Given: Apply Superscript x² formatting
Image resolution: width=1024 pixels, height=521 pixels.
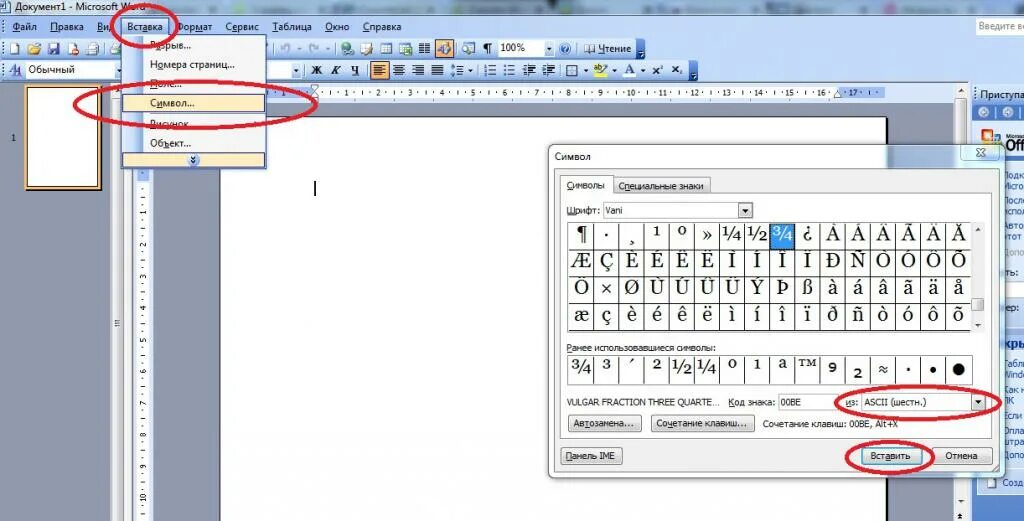Looking at the screenshot, I should [x=658, y=70].
